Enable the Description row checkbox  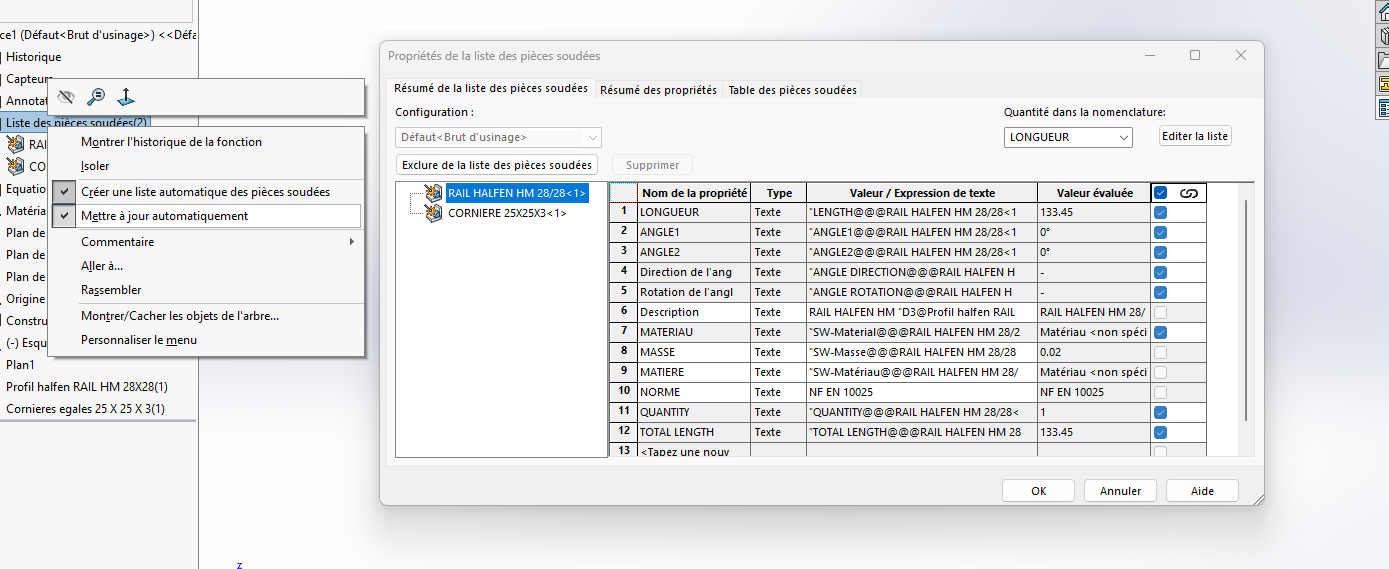[x=1160, y=312]
